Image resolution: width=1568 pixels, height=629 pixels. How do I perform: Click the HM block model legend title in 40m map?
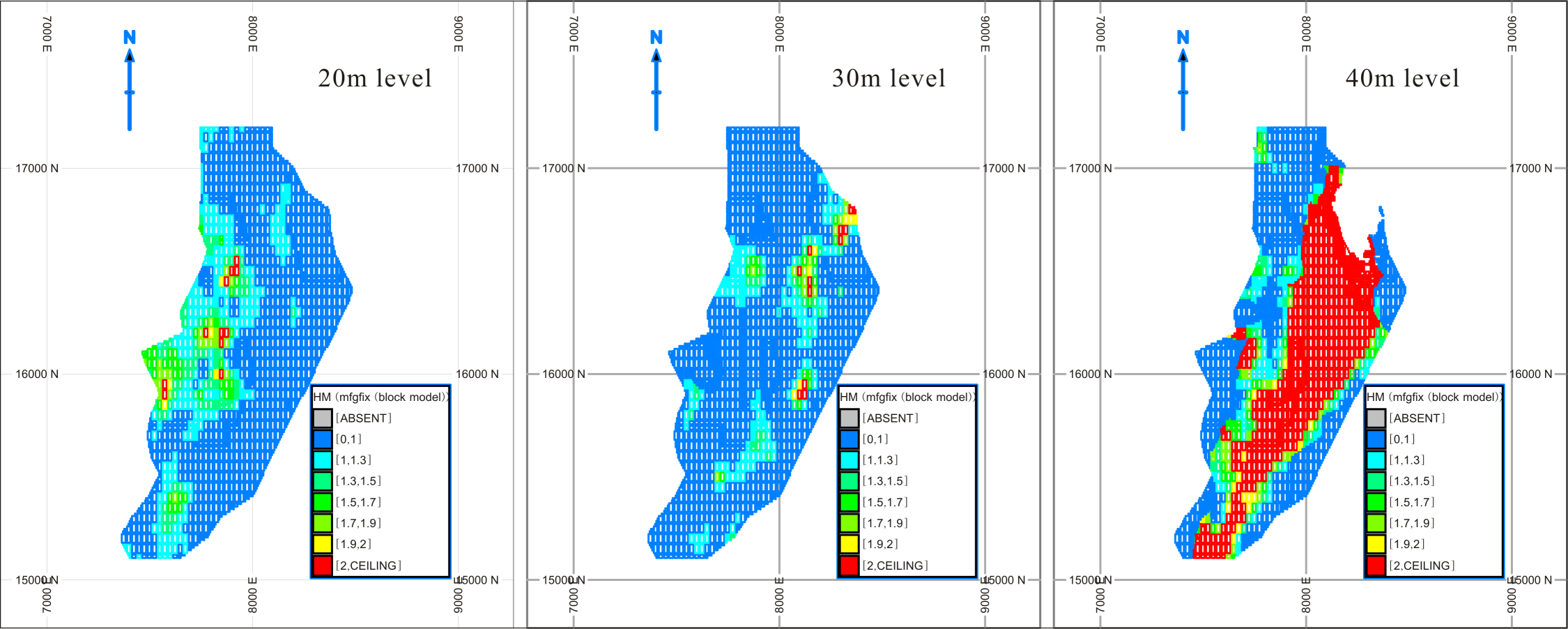coord(1434,397)
